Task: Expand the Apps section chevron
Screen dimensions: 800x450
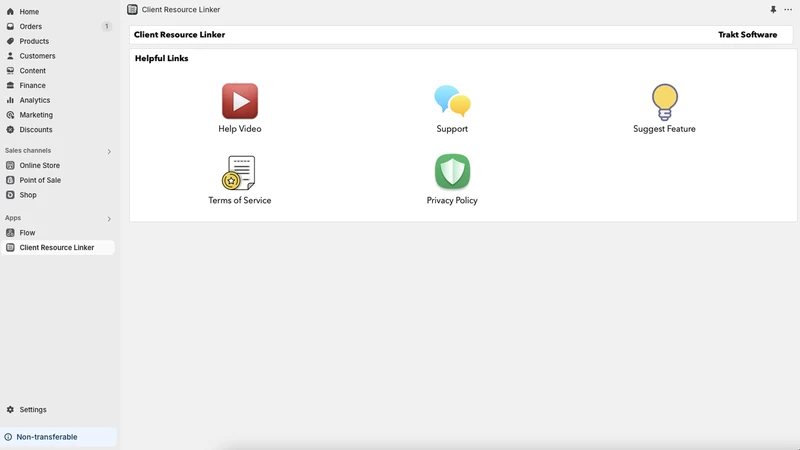Action: [109, 219]
